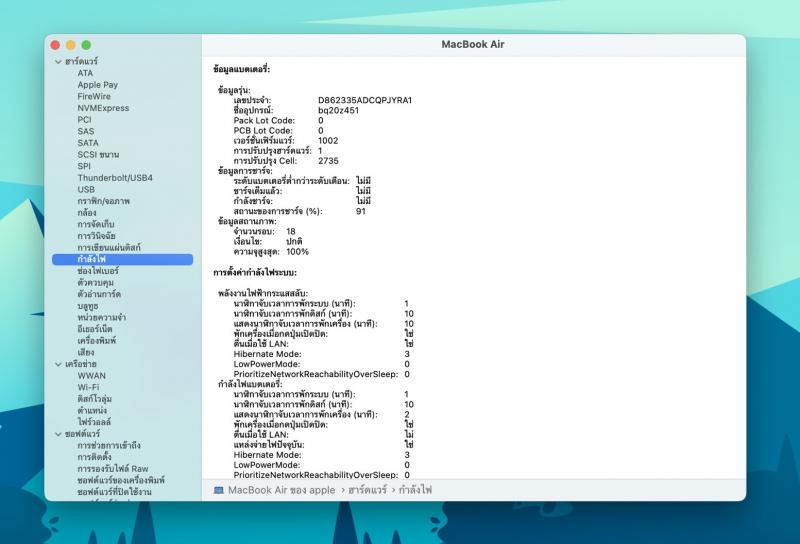This screenshot has height=544, width=800.
Task: Select NVMExpress in the sidebar
Action: click(103, 108)
